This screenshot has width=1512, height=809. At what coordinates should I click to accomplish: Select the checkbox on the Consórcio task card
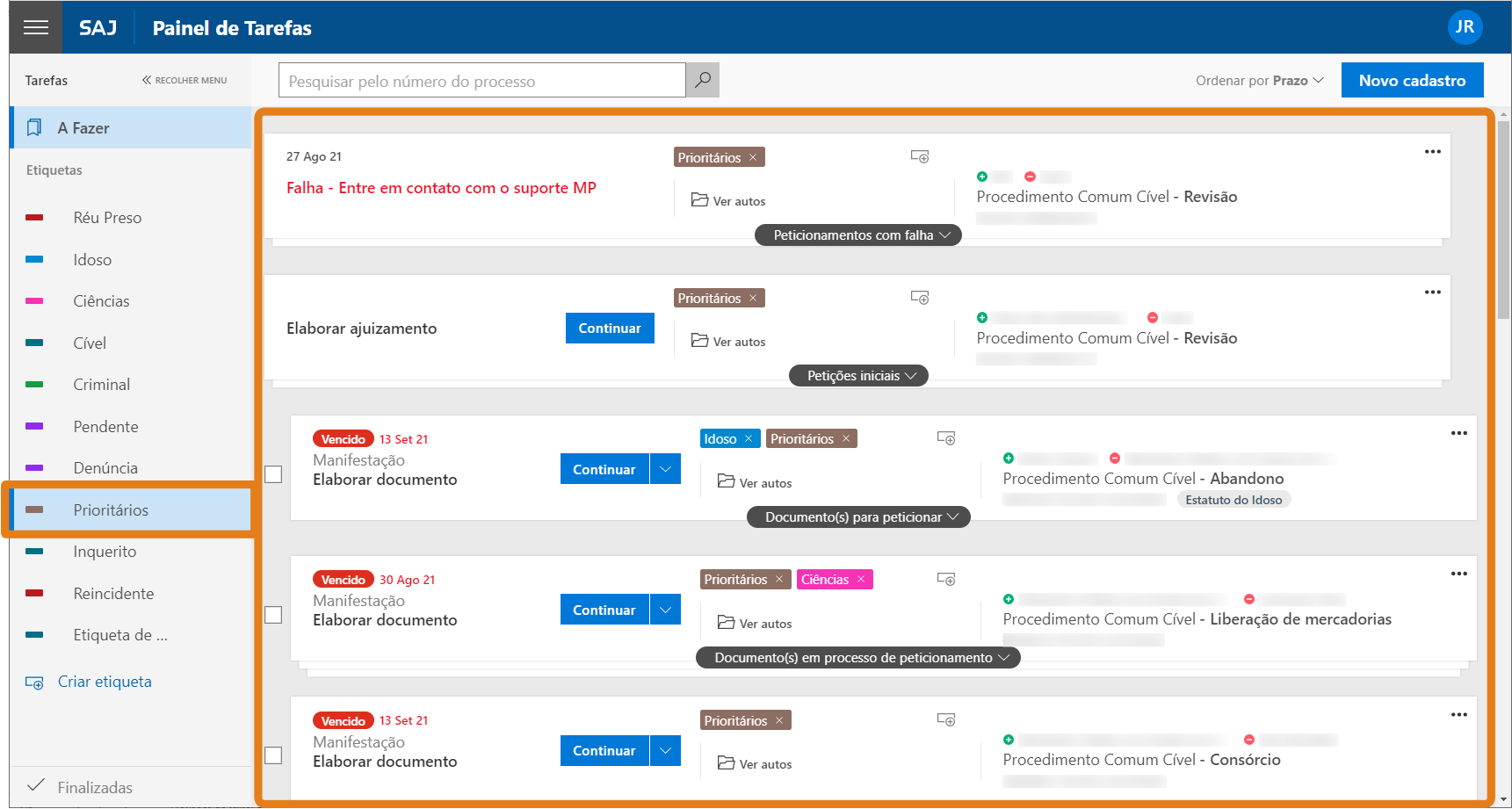tap(273, 756)
